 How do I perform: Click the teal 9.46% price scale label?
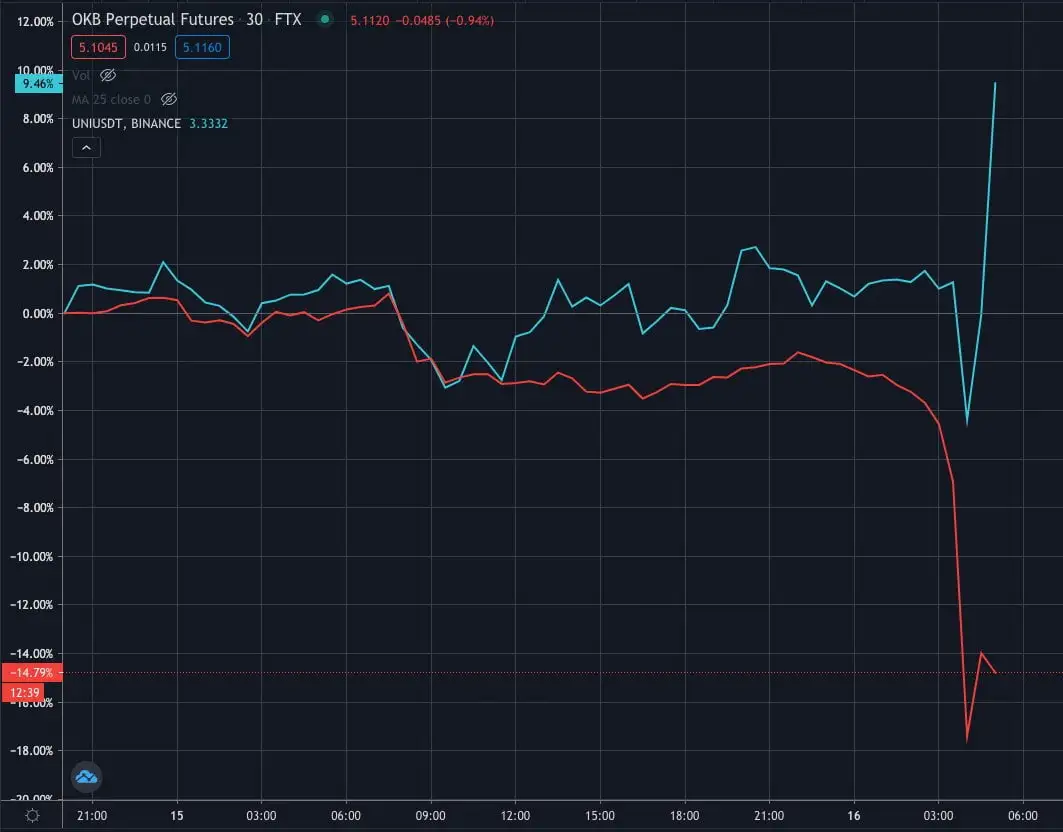(x=34, y=84)
